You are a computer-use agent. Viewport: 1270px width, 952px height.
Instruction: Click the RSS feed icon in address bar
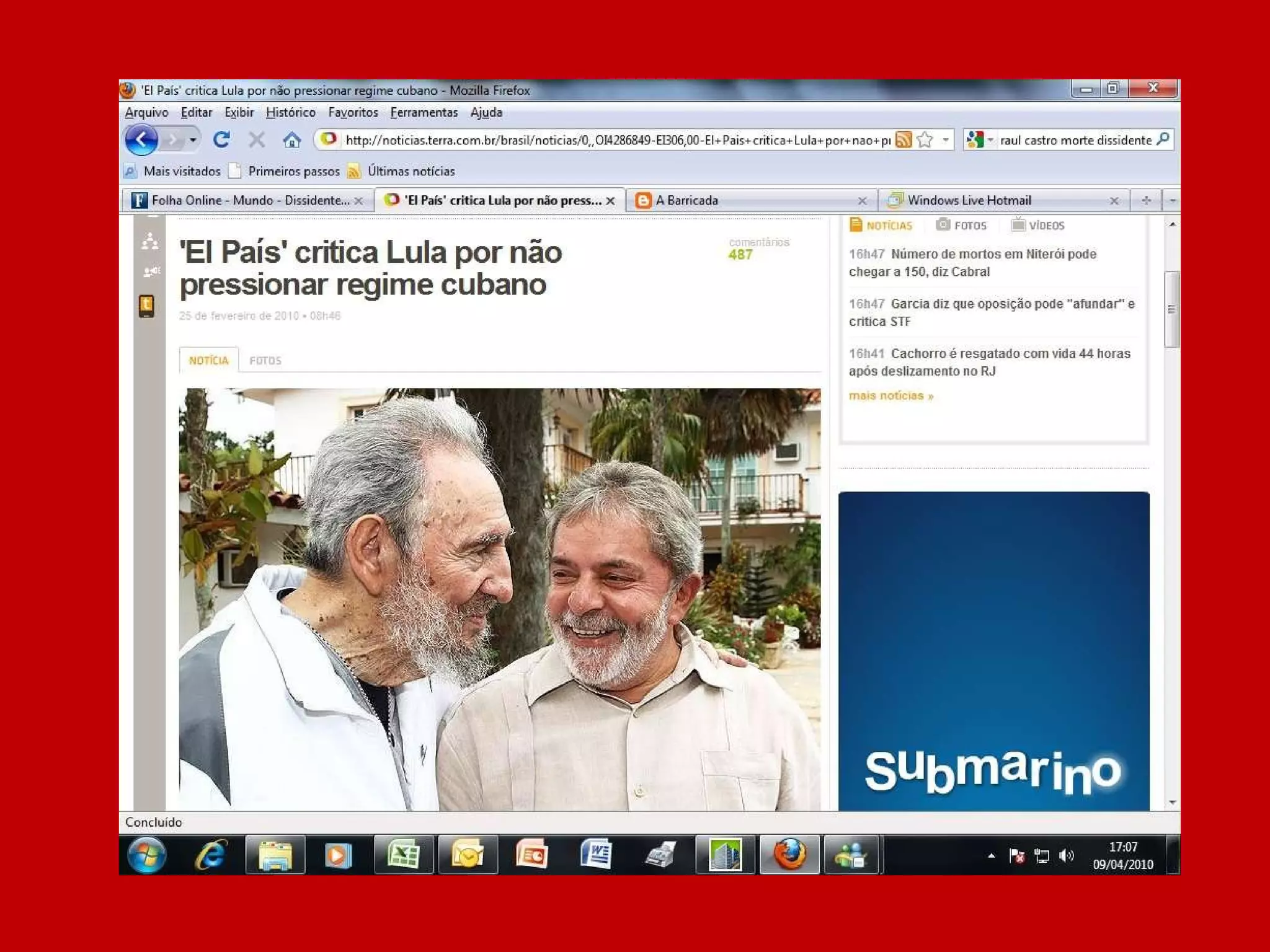[904, 140]
